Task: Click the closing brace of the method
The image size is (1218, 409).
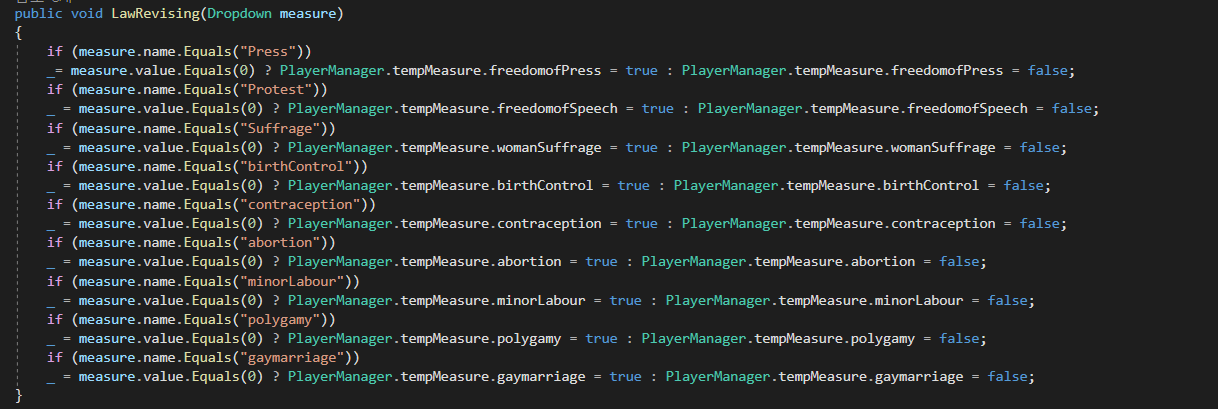Action: [19, 394]
